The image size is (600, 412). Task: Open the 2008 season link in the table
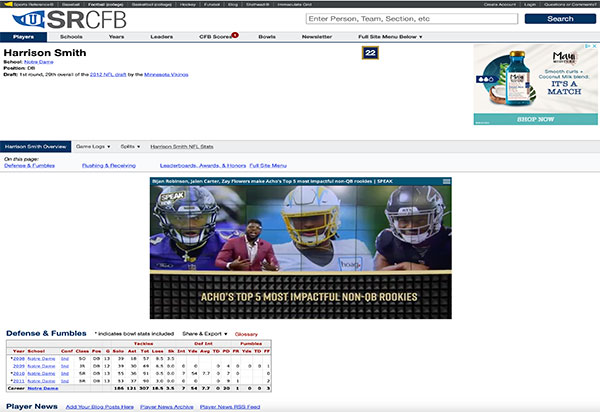[x=19, y=359]
